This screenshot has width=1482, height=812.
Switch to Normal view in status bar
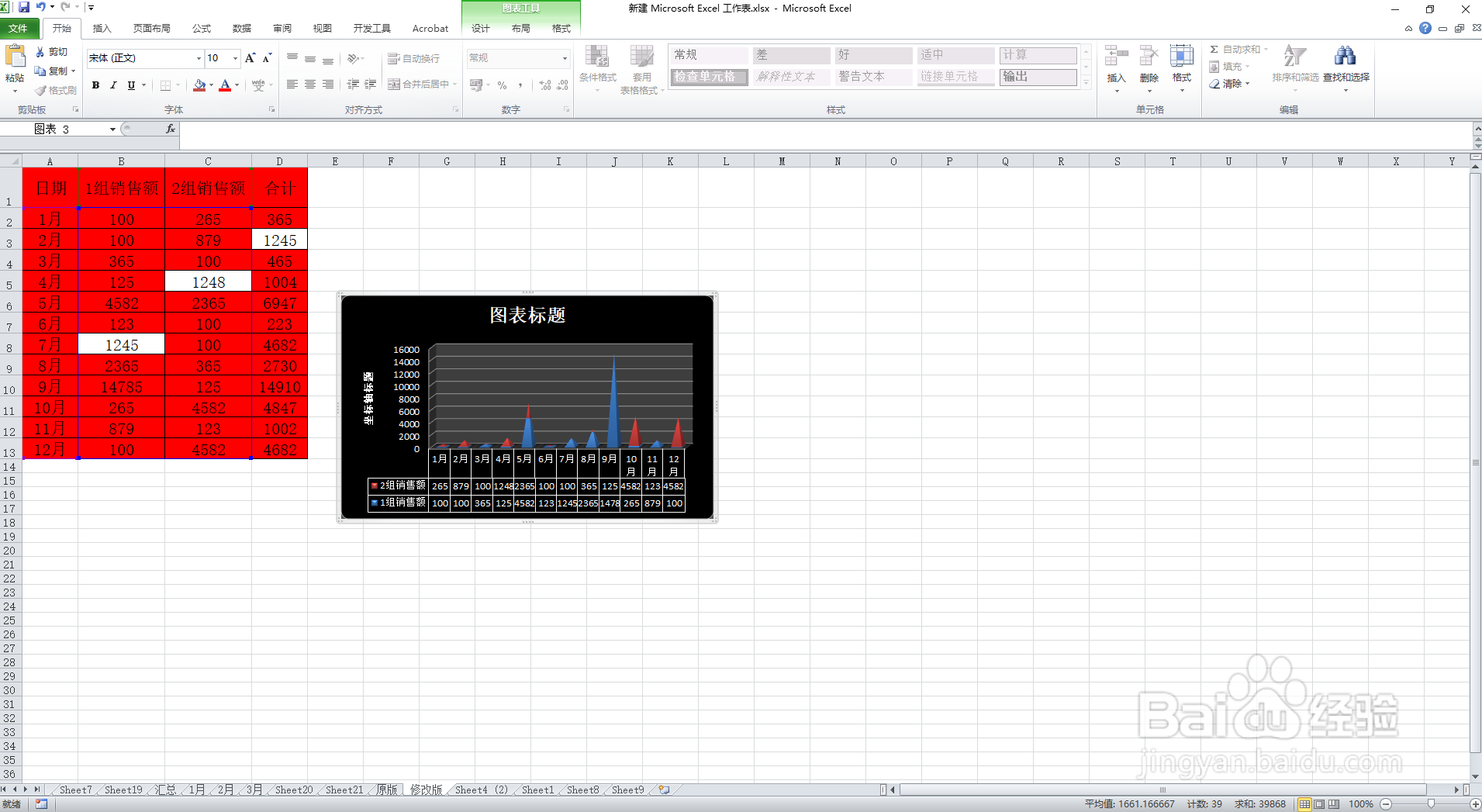click(x=1304, y=804)
